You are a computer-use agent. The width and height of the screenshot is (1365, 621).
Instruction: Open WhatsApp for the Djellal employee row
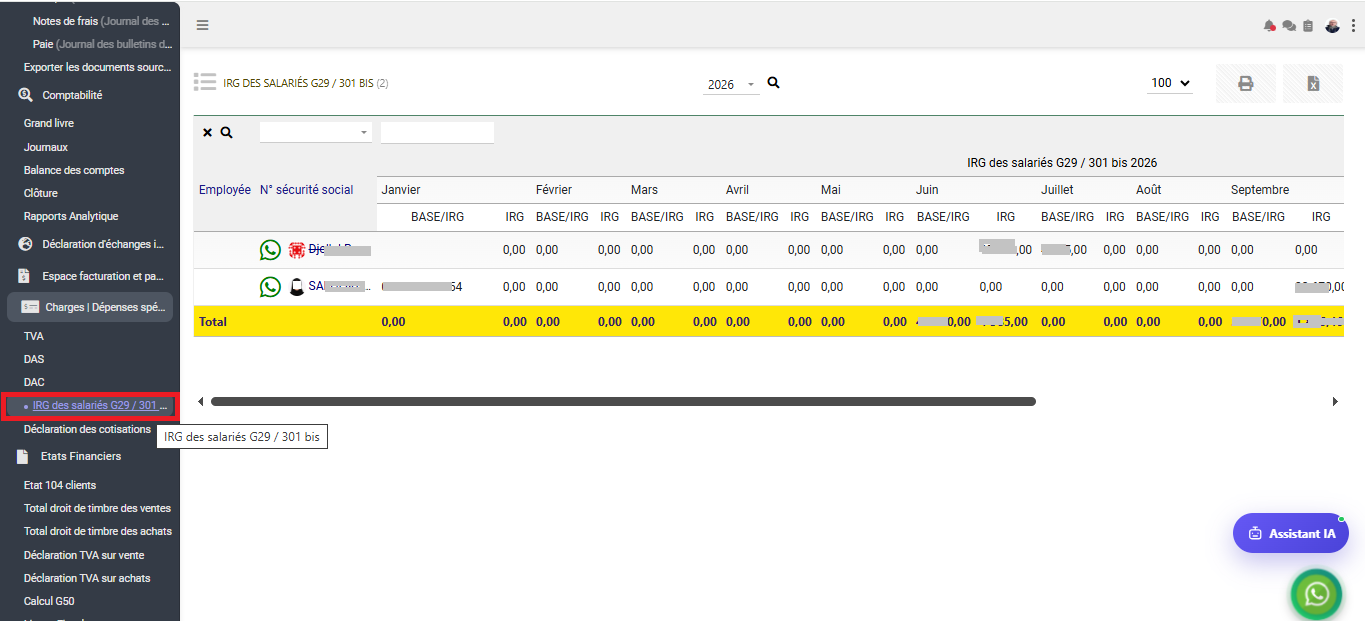coord(270,250)
